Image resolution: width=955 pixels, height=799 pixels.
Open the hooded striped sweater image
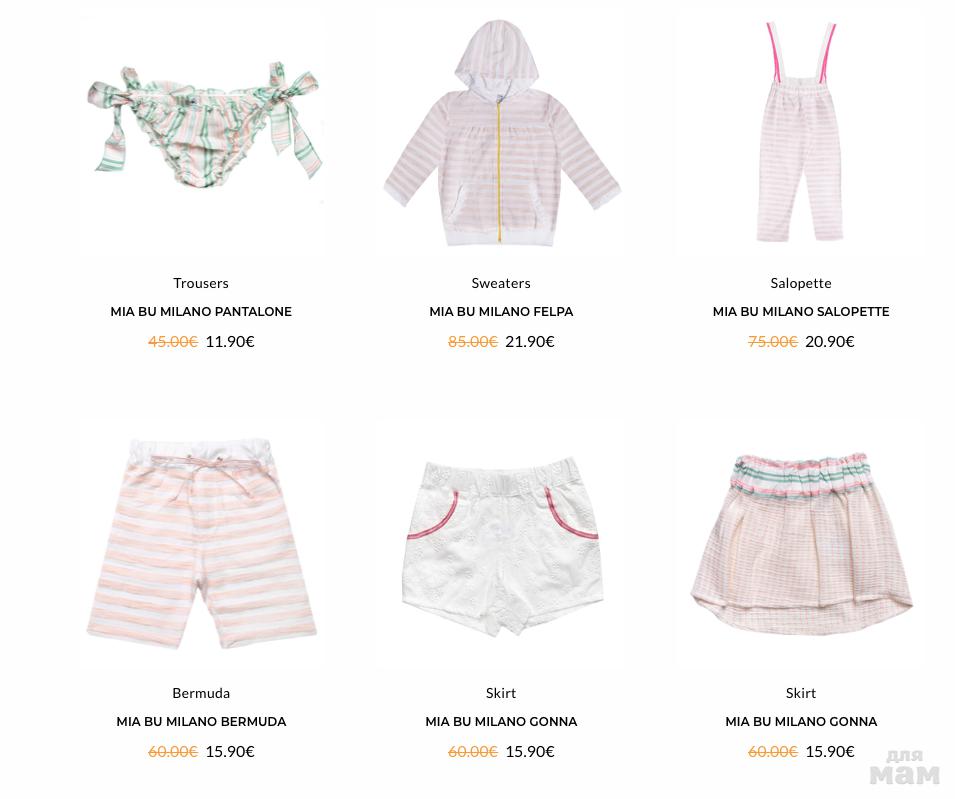coord(502,133)
